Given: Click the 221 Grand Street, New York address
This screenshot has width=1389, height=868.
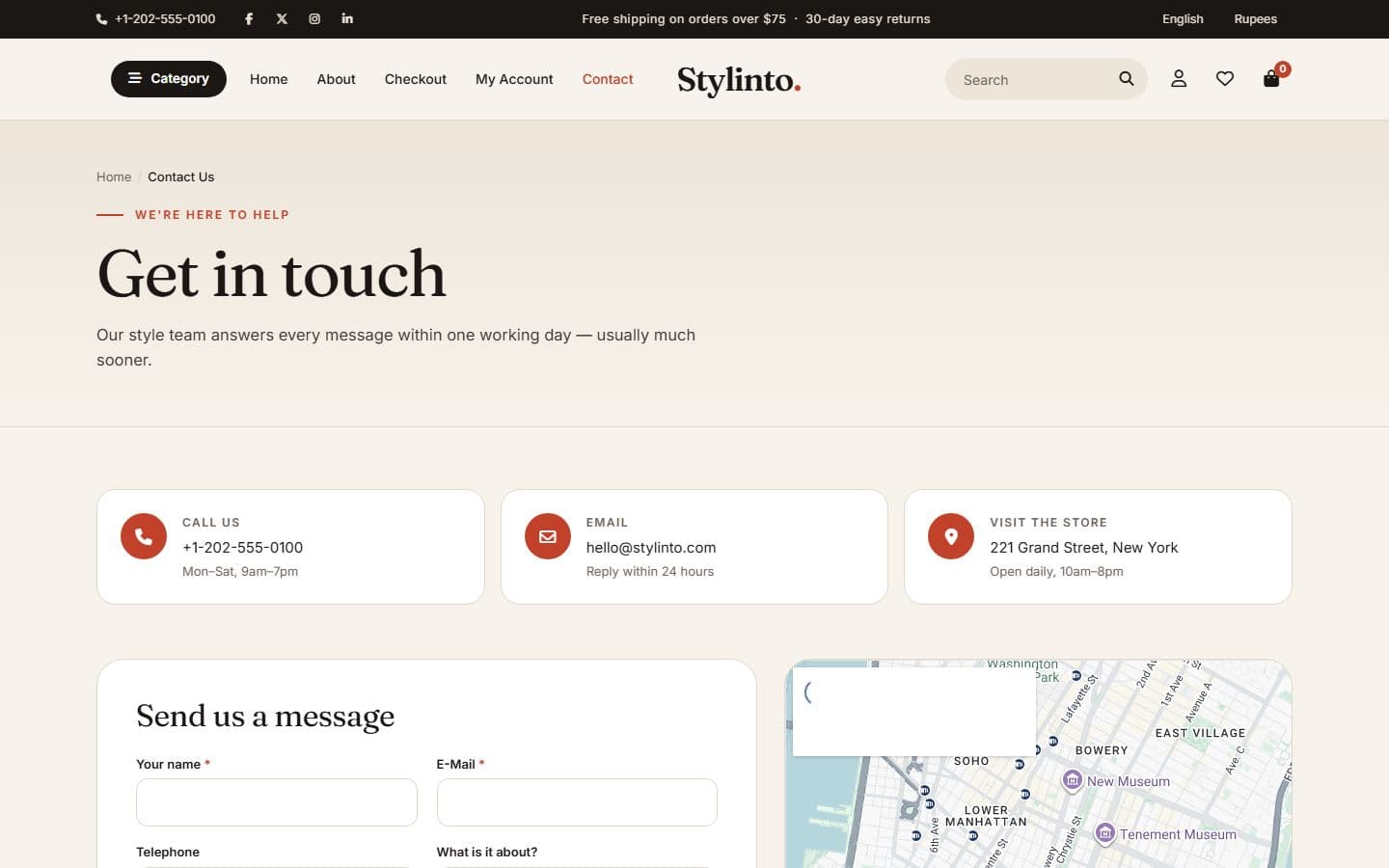Looking at the screenshot, I should pyautogui.click(x=1084, y=547).
